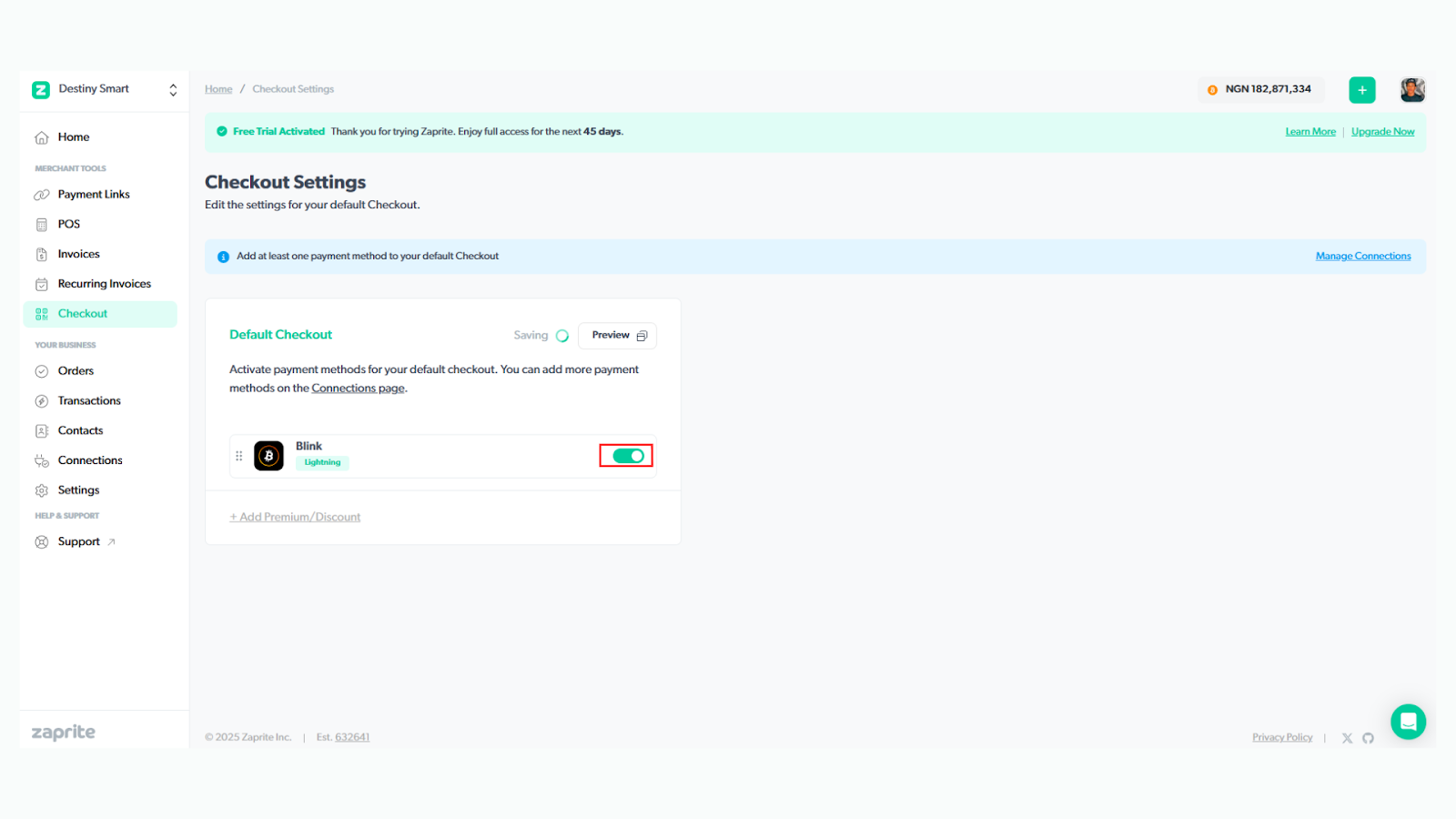Screen dimensions: 1456x819
Task: Click the zaprite wordmark in sidebar footer
Action: pyautogui.click(x=64, y=733)
